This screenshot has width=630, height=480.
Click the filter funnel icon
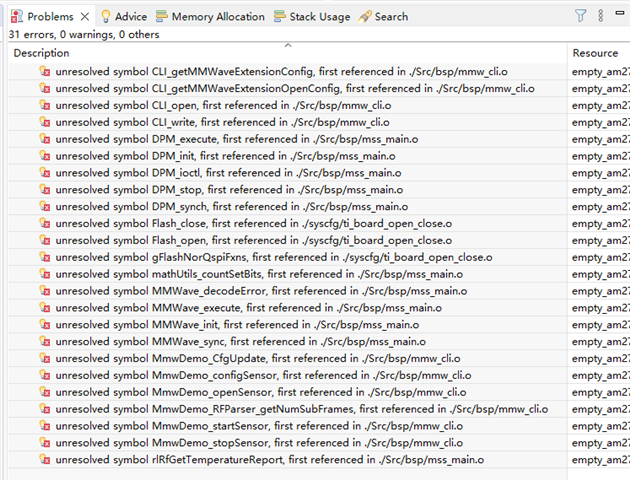581,16
